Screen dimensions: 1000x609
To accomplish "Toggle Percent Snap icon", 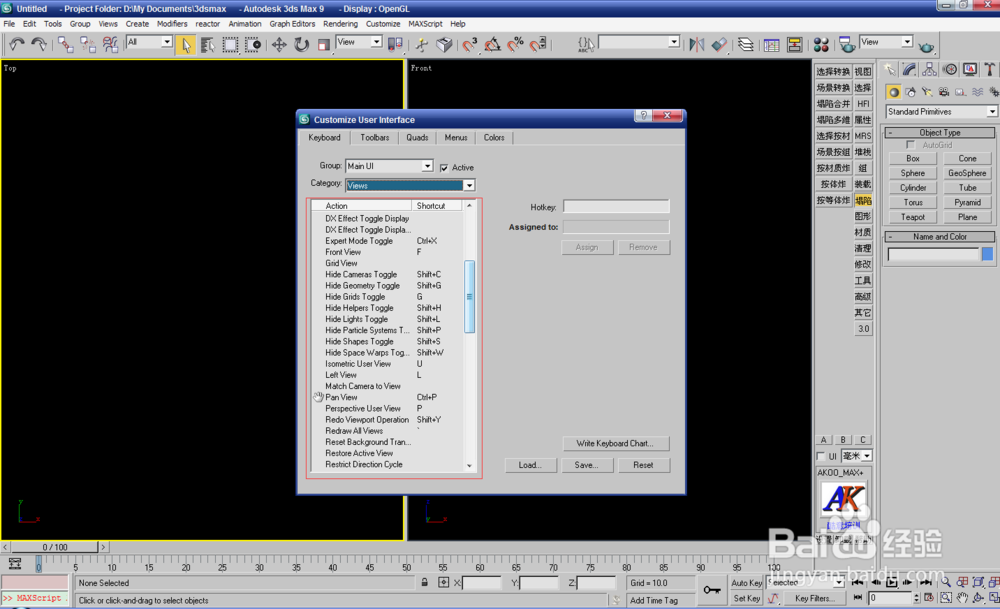I will click(515, 44).
